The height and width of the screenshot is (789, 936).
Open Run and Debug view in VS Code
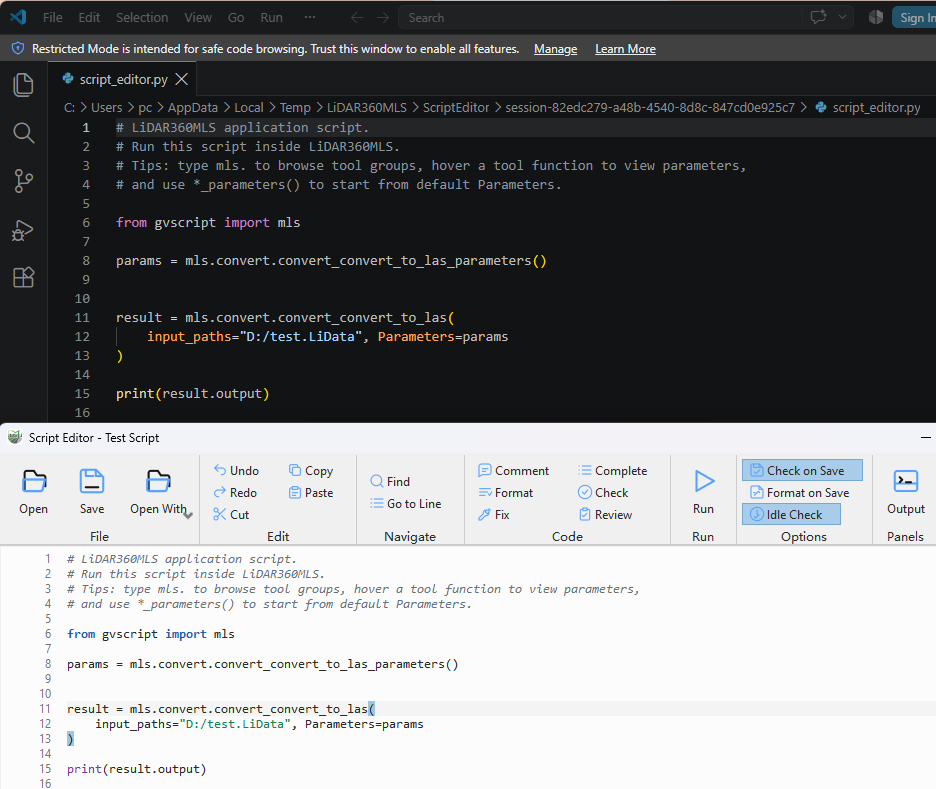[x=23, y=230]
